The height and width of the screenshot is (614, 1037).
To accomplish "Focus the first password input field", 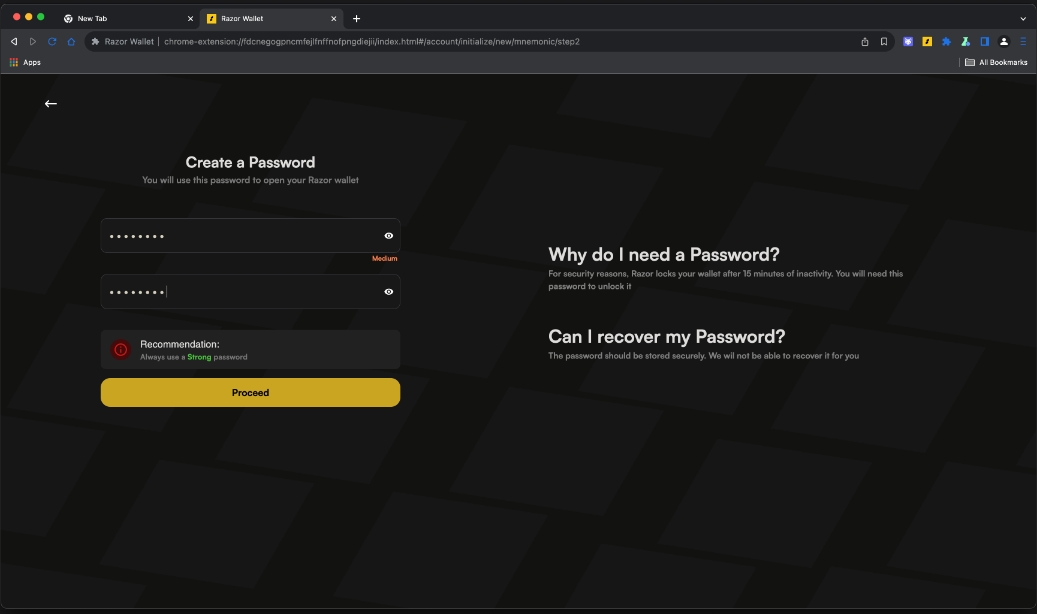I will point(250,236).
